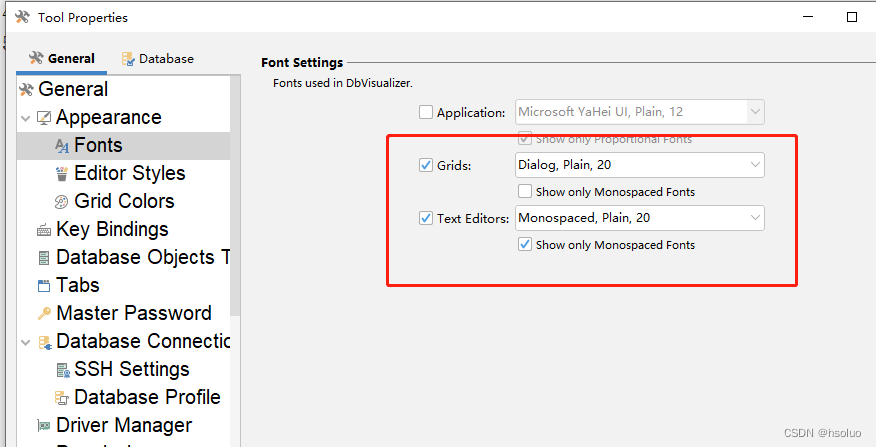The width and height of the screenshot is (876, 447).
Task: Click the SSH Settings icon
Action: (x=63, y=370)
